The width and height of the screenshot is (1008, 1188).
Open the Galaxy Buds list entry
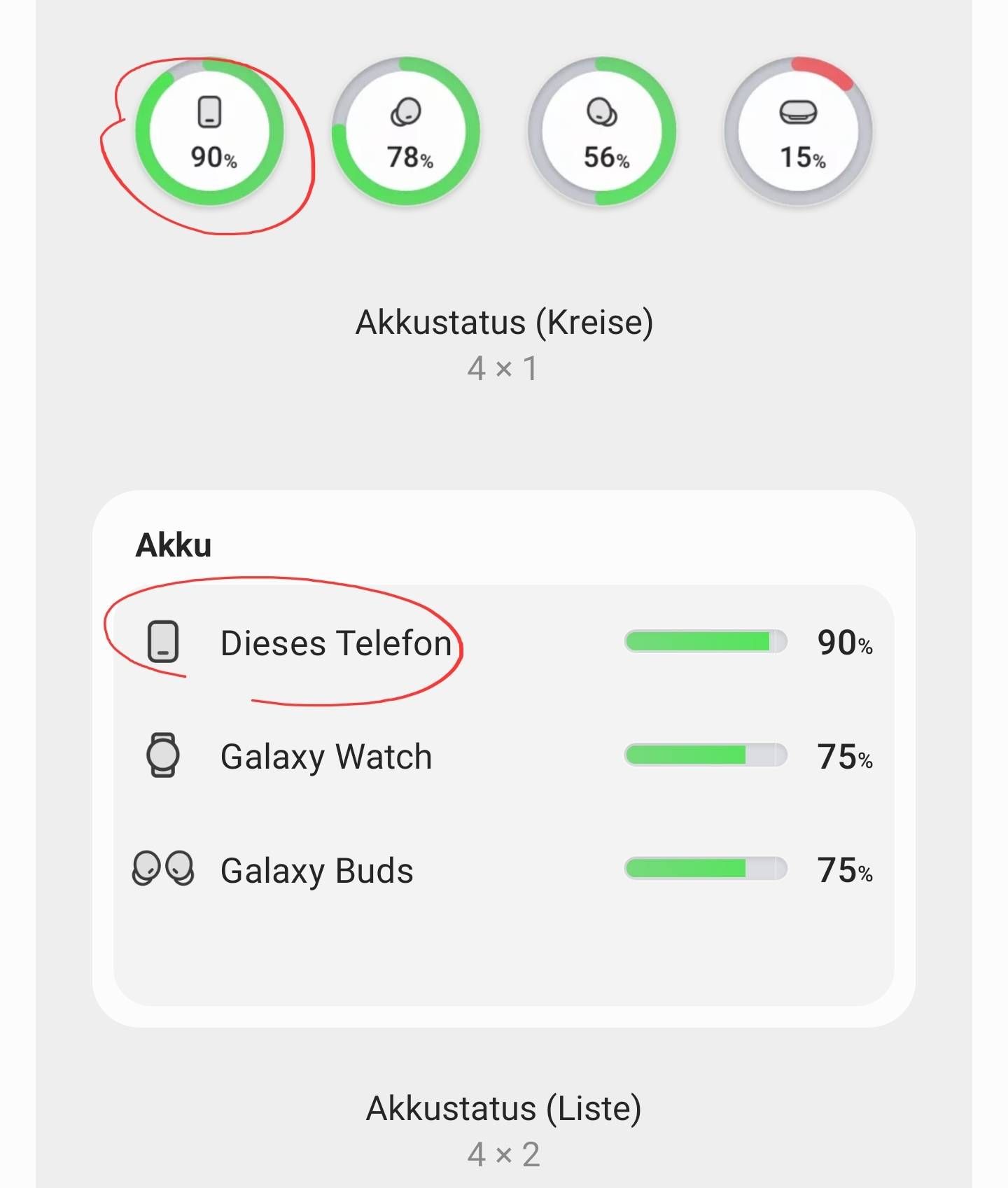pyautogui.click(x=504, y=869)
